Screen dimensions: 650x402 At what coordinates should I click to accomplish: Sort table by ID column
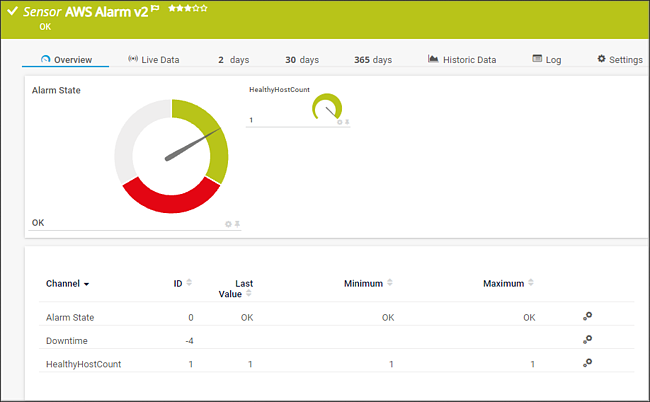(x=182, y=283)
